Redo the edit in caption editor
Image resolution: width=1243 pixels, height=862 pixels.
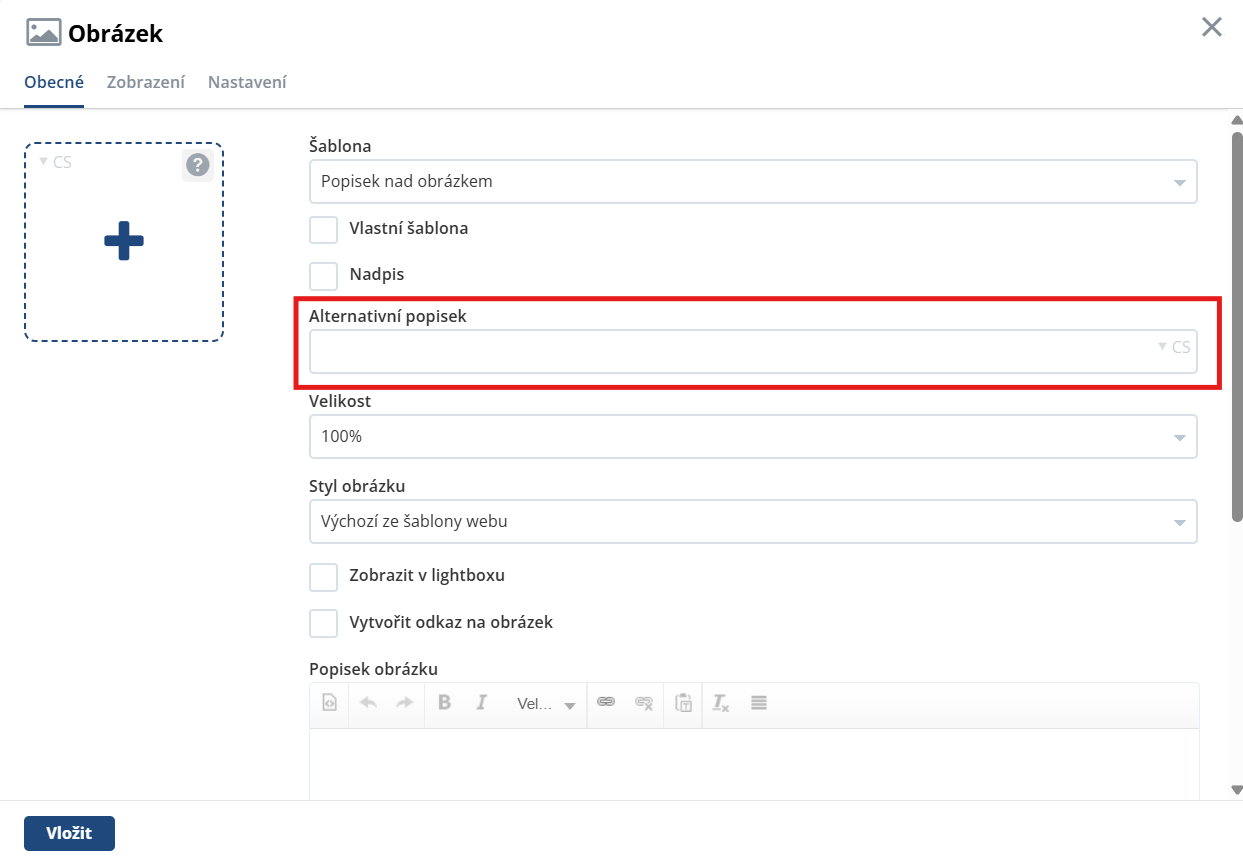(x=404, y=703)
